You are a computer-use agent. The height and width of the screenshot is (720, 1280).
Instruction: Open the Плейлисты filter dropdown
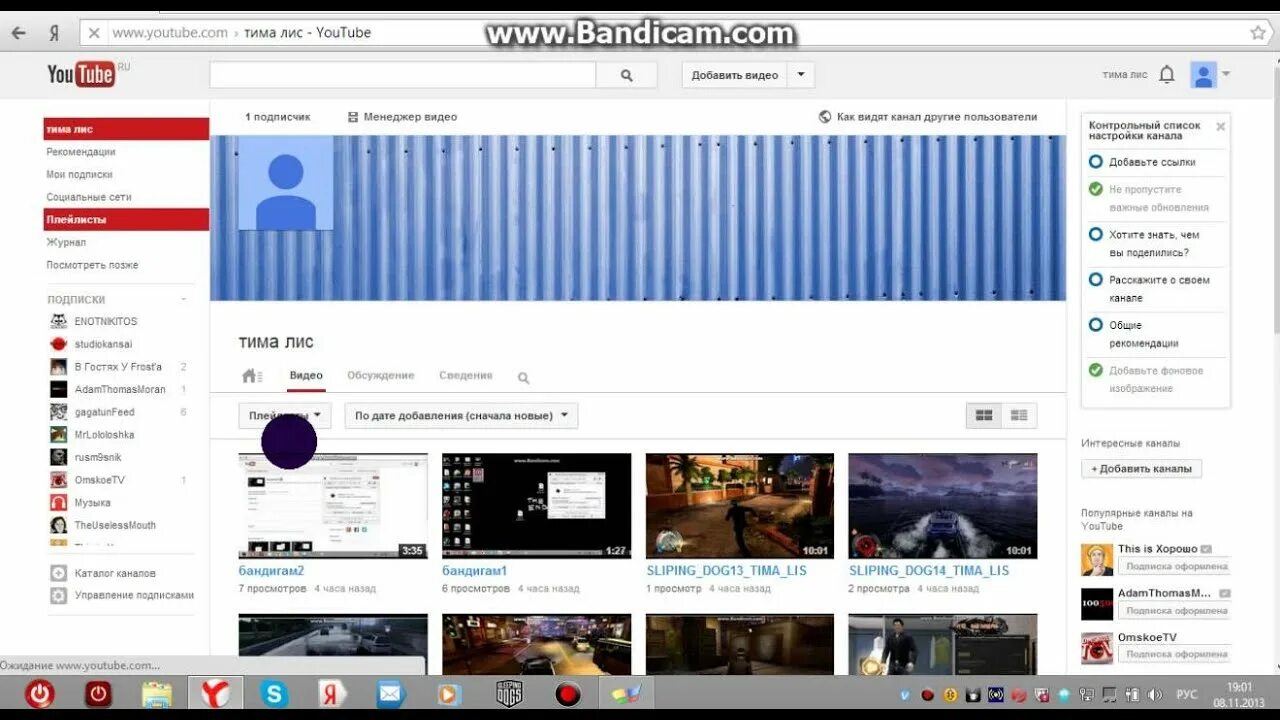(285, 416)
